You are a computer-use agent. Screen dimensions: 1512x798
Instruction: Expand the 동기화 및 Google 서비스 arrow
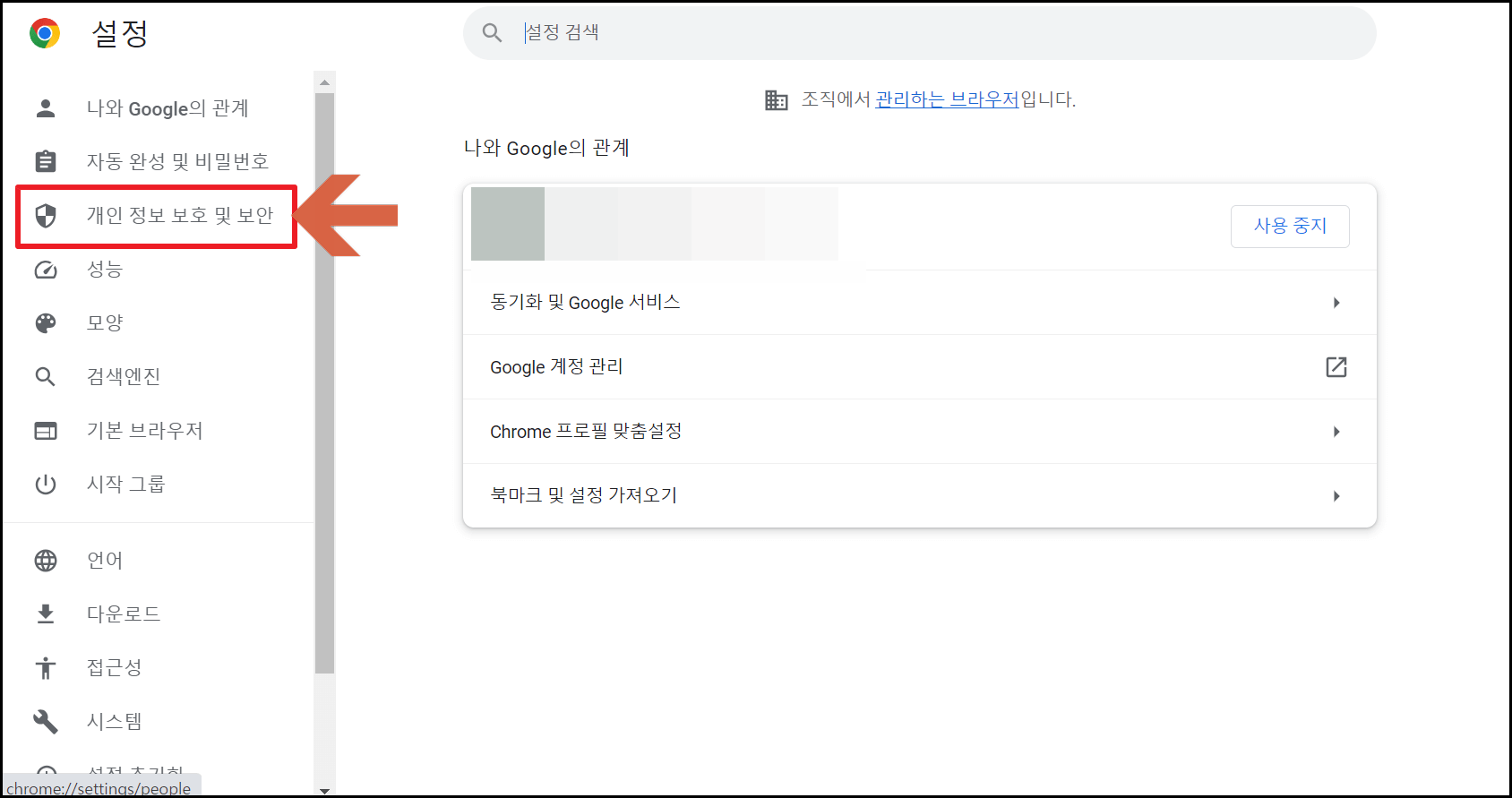click(1336, 303)
